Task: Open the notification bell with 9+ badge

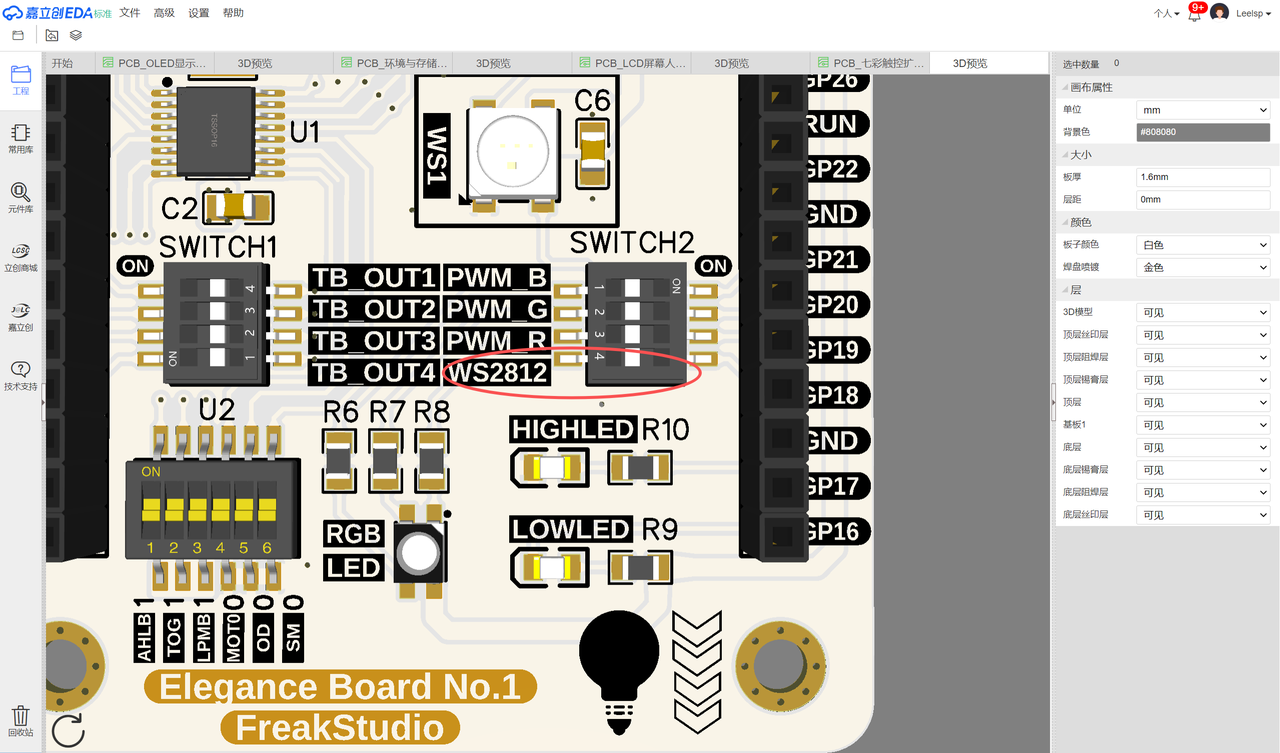Action: (1195, 13)
